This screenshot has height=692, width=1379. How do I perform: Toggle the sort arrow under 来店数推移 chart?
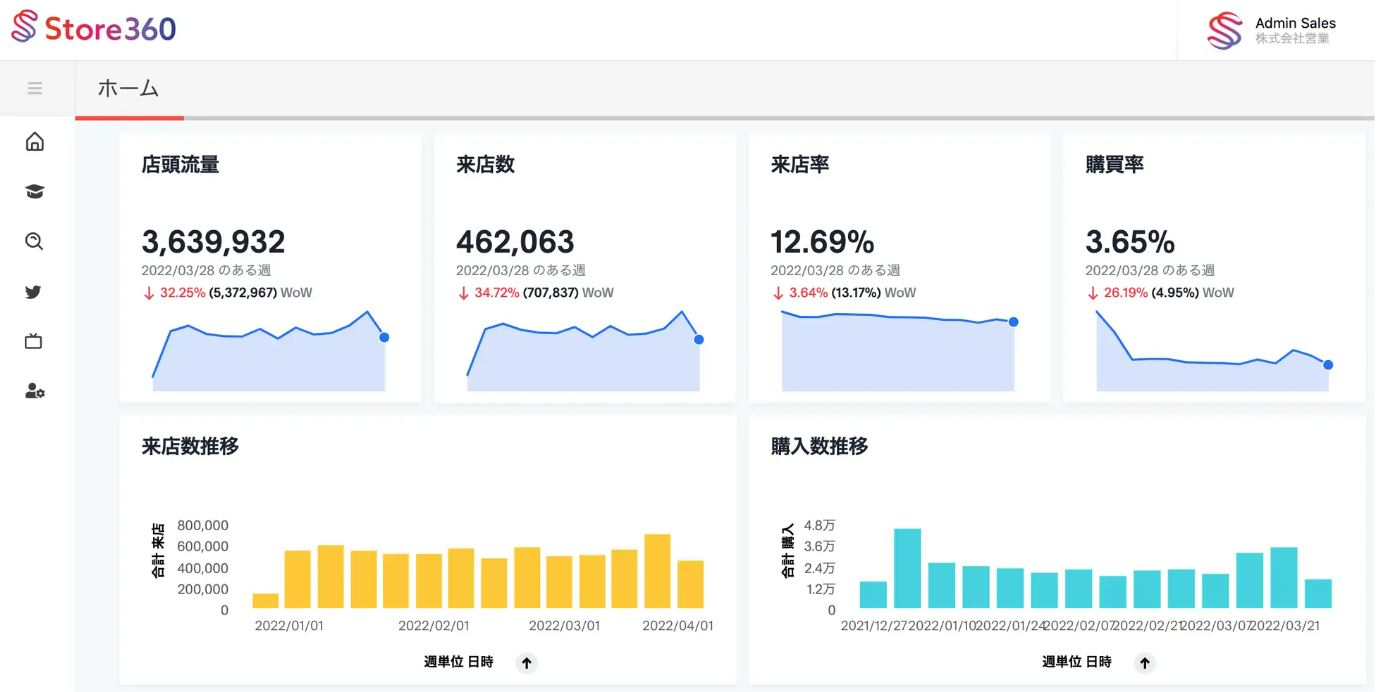click(526, 662)
